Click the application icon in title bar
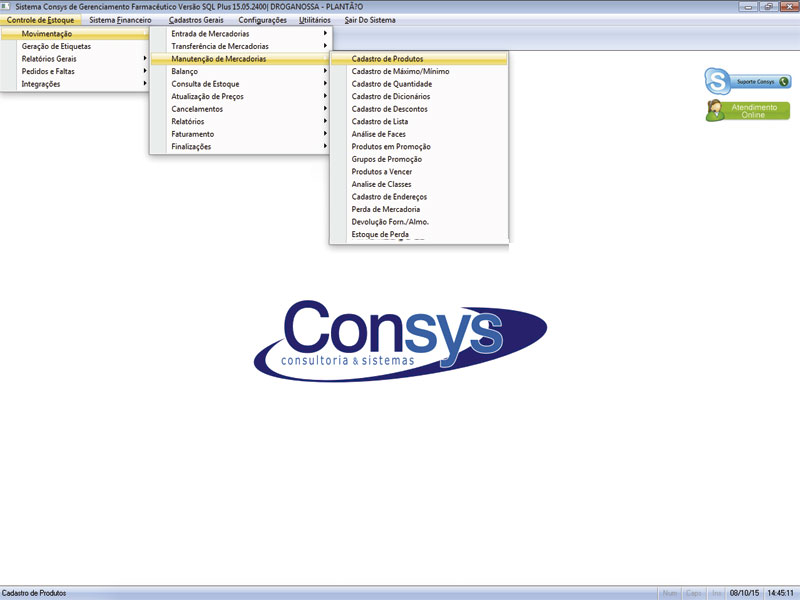The image size is (800, 600). (6, 6)
